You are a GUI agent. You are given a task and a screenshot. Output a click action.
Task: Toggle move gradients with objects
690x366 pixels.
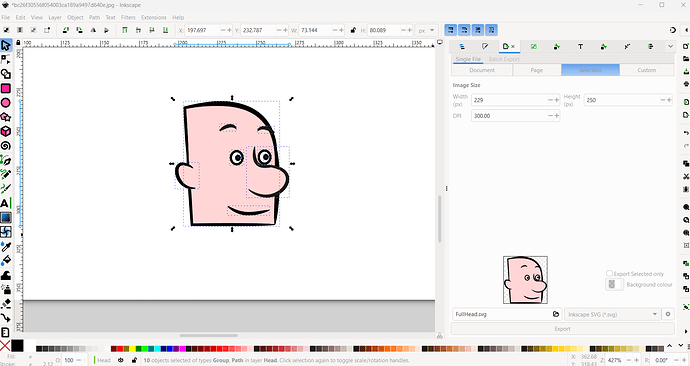478,30
